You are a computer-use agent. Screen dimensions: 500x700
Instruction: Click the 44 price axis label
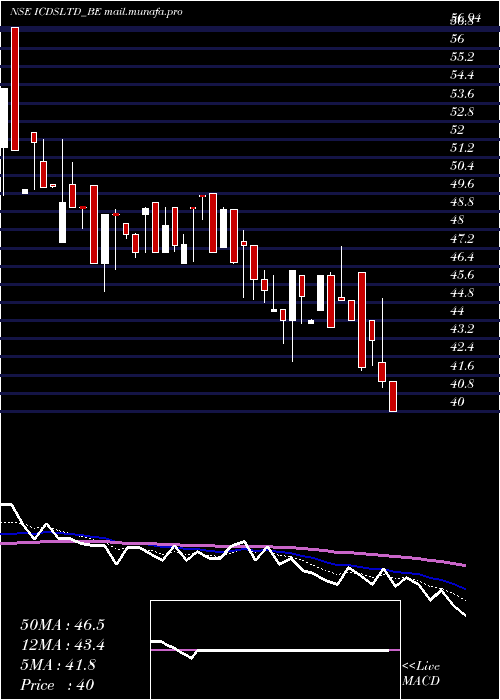pos(458,311)
